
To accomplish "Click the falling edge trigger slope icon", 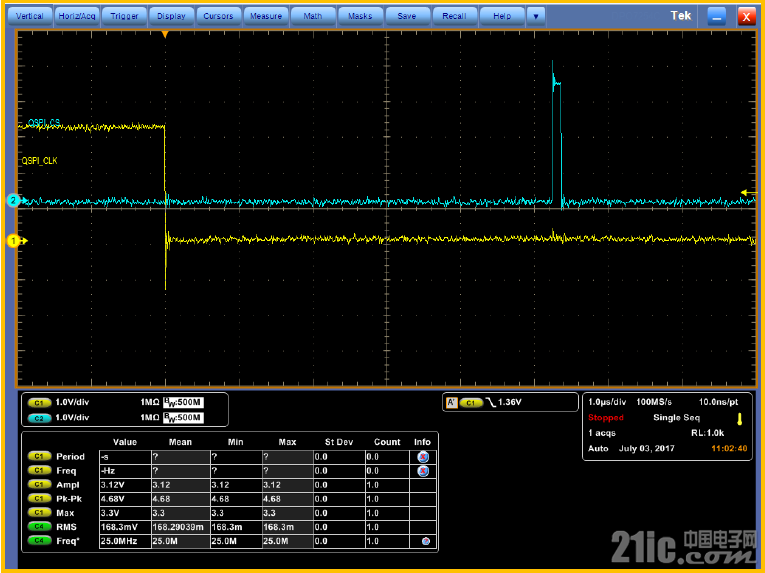I will click(491, 403).
